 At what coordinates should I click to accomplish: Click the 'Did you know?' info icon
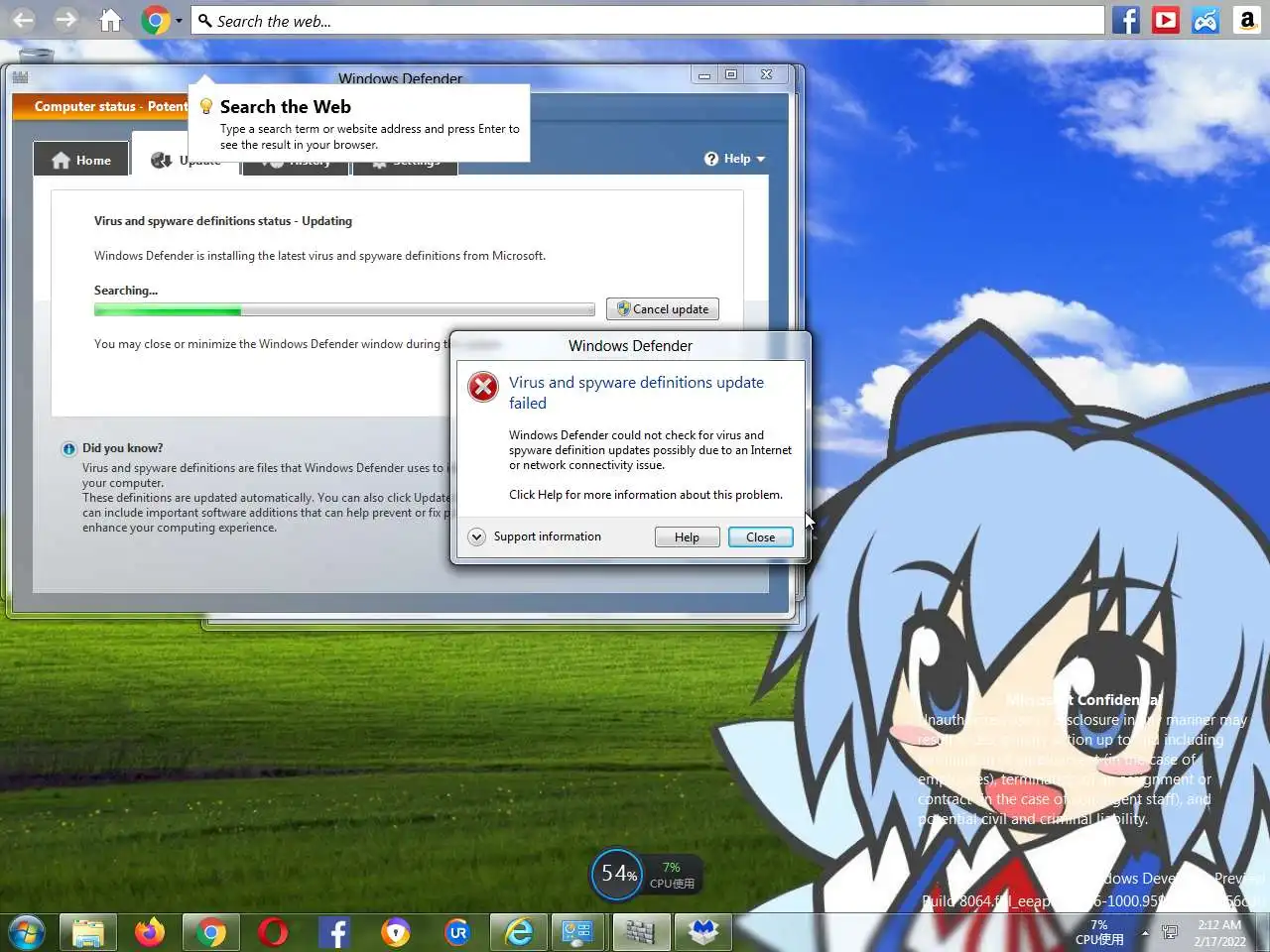68,448
